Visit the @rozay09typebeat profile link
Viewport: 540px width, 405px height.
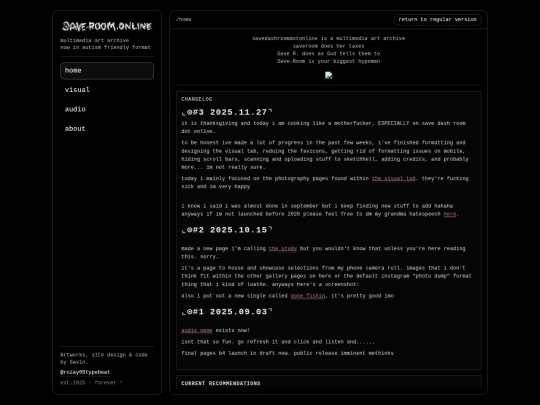[85, 372]
